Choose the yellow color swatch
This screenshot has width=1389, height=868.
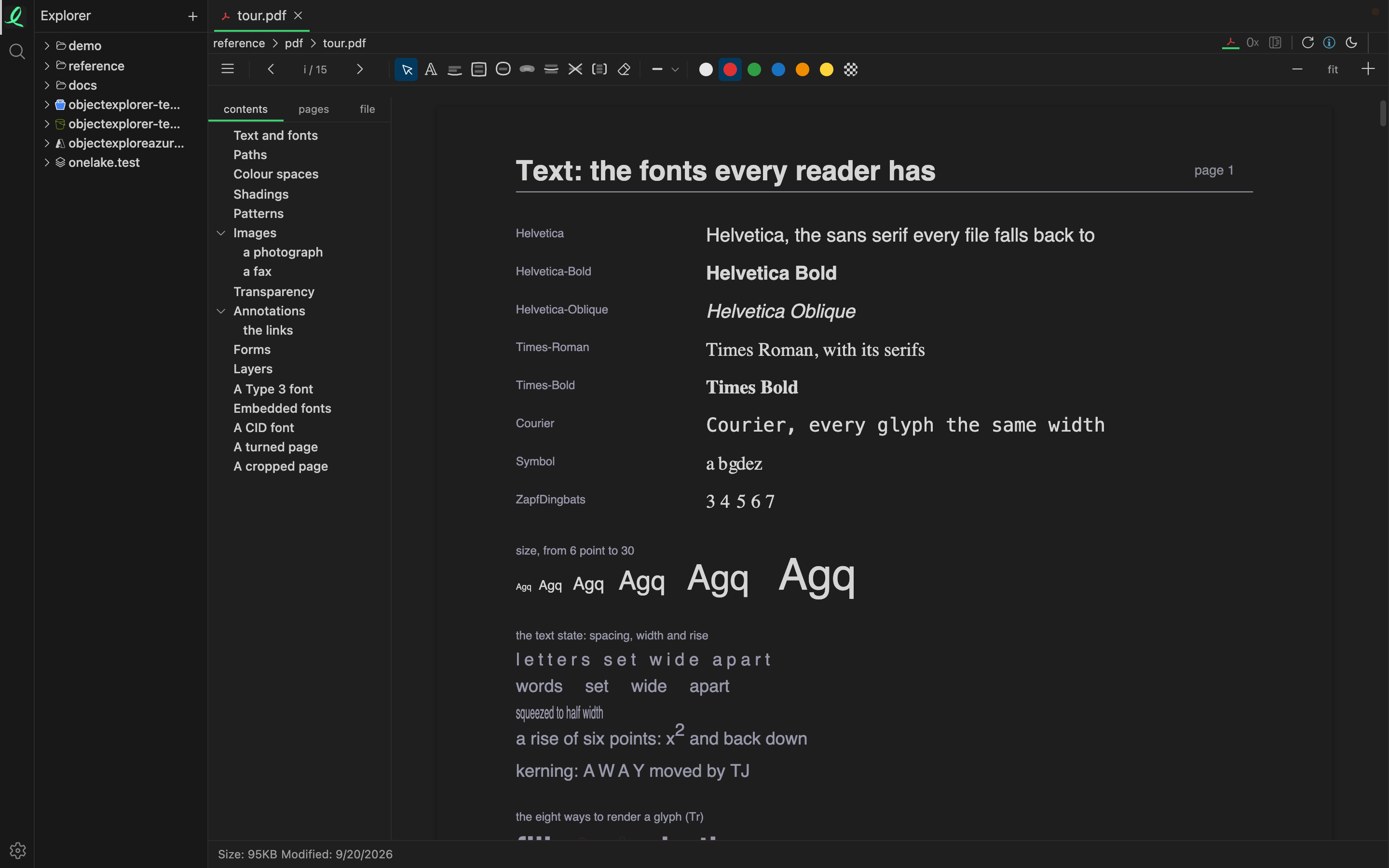coord(827,69)
